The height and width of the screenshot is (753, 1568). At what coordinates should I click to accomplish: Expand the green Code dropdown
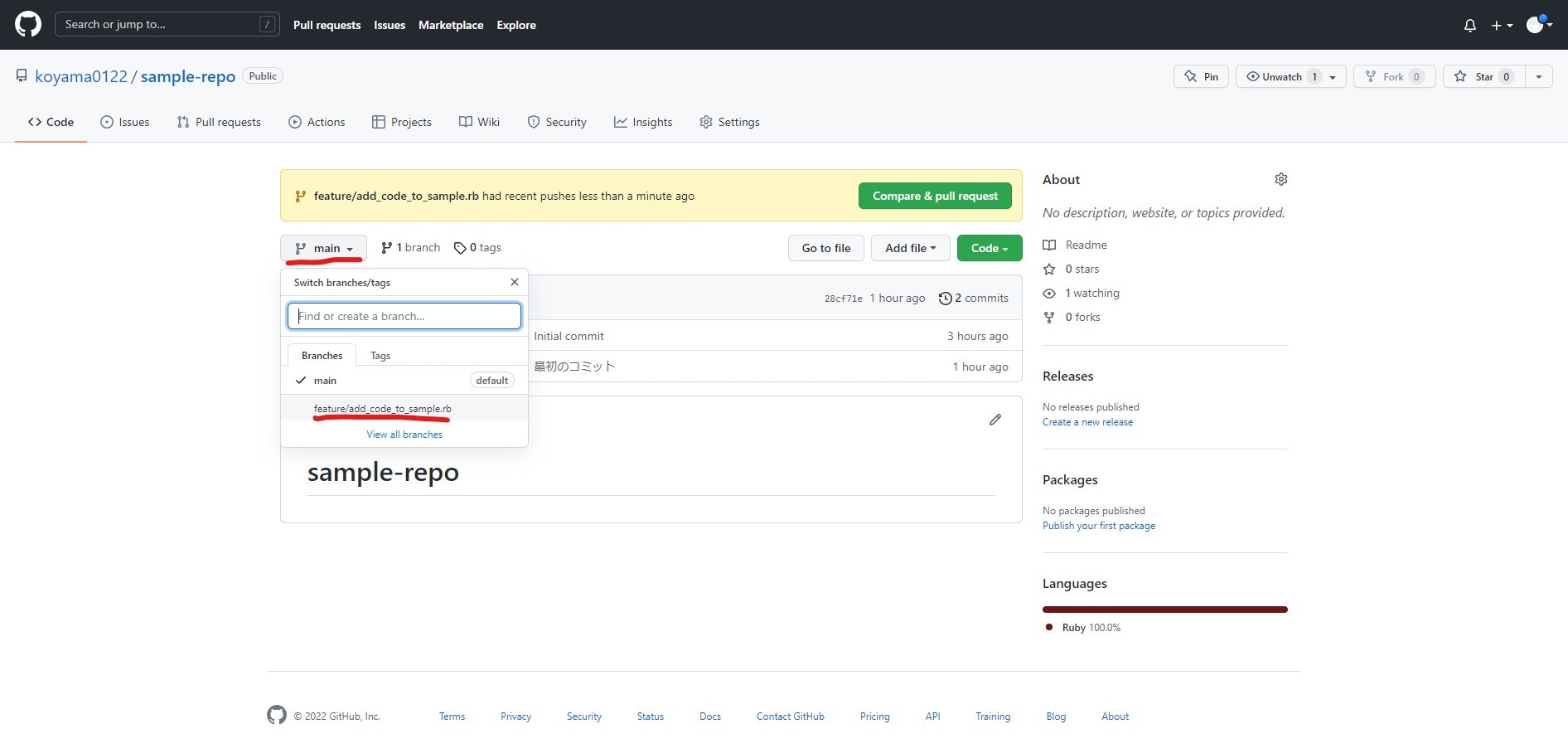point(990,248)
